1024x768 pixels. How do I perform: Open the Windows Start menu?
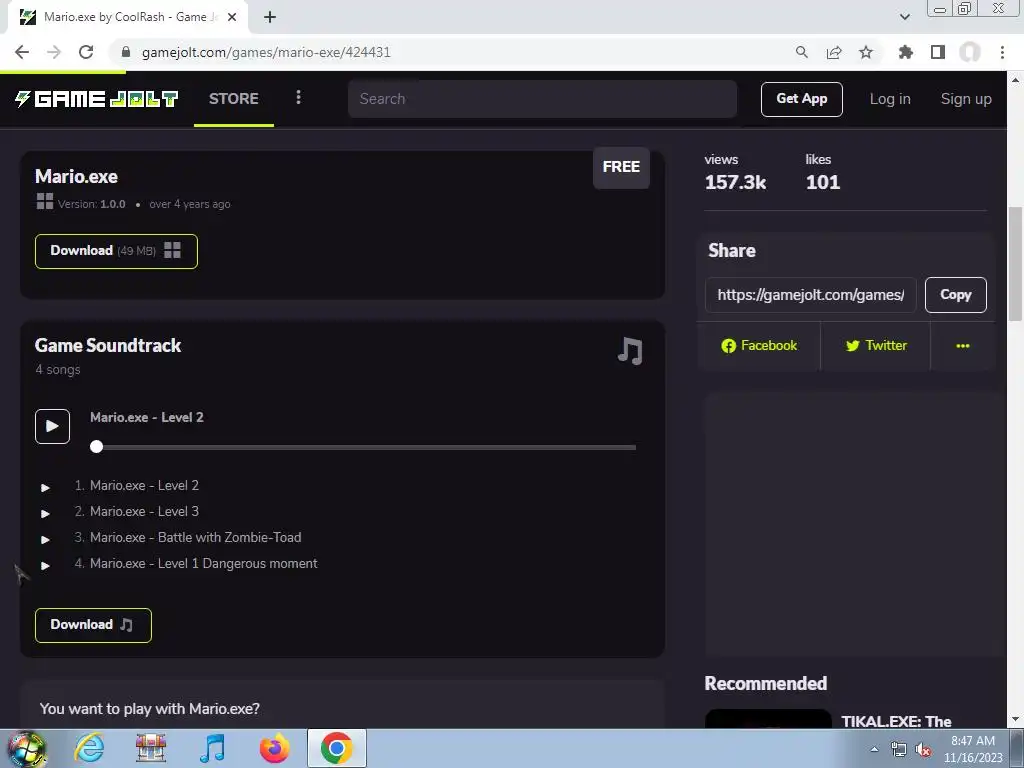click(x=26, y=748)
